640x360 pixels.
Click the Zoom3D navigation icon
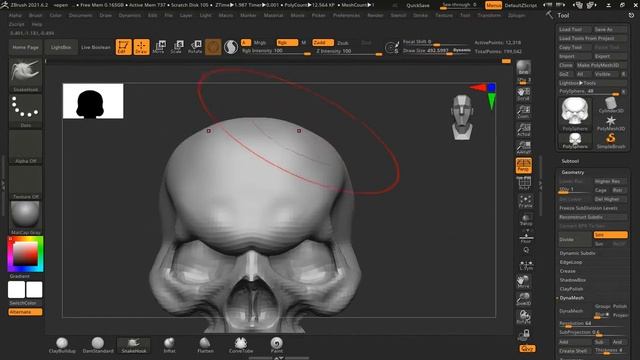tap(524, 299)
